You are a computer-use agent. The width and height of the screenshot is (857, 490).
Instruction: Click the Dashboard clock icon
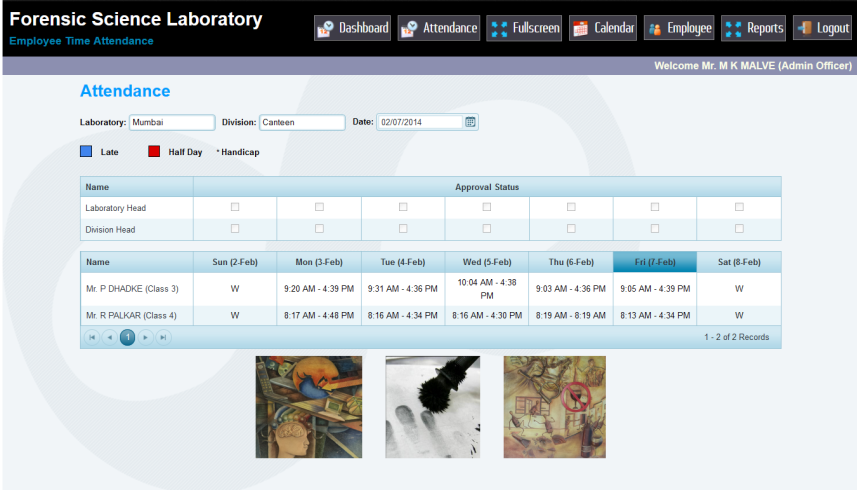(x=326, y=29)
